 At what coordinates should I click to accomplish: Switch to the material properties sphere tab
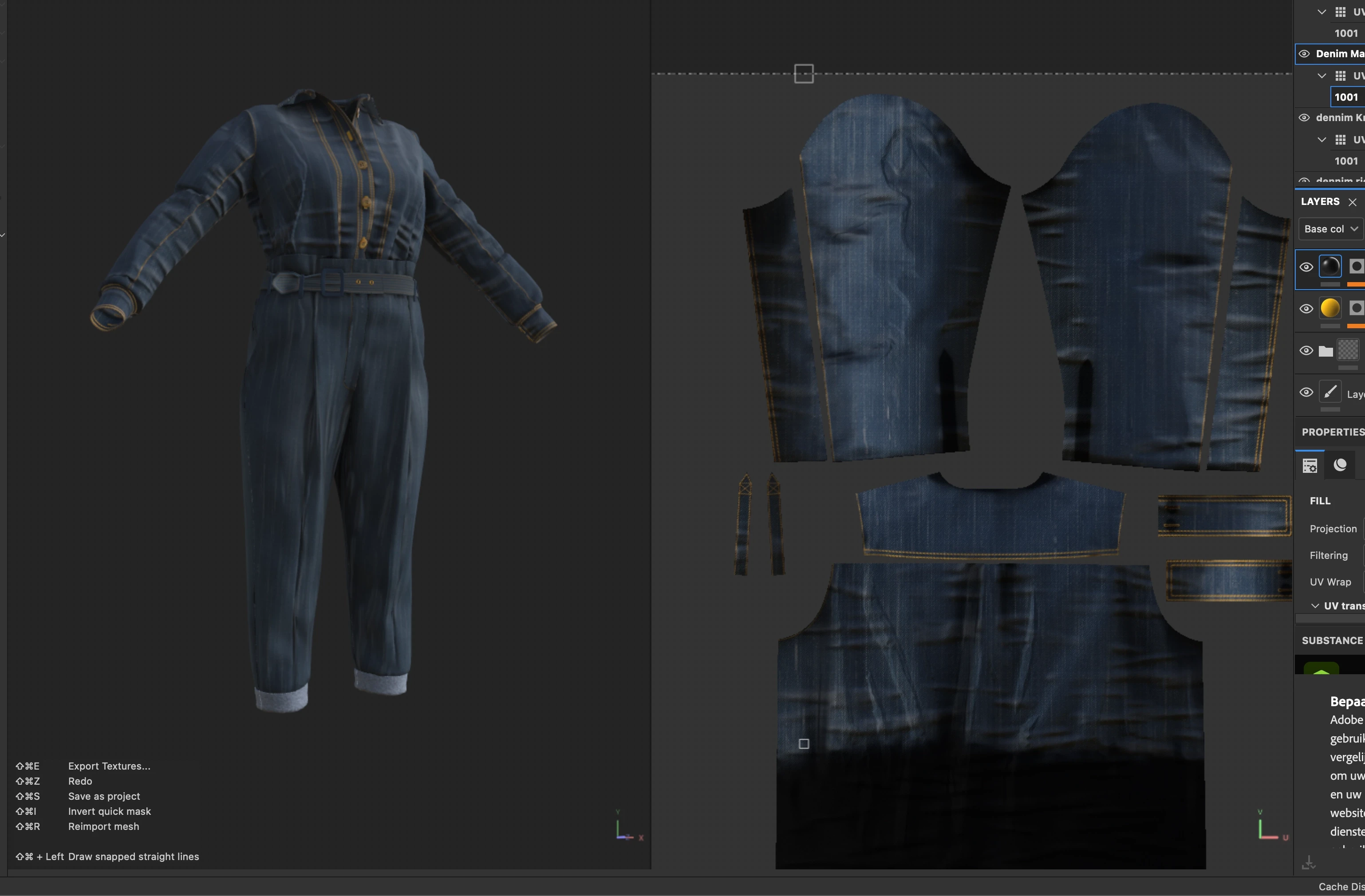[1340, 465]
